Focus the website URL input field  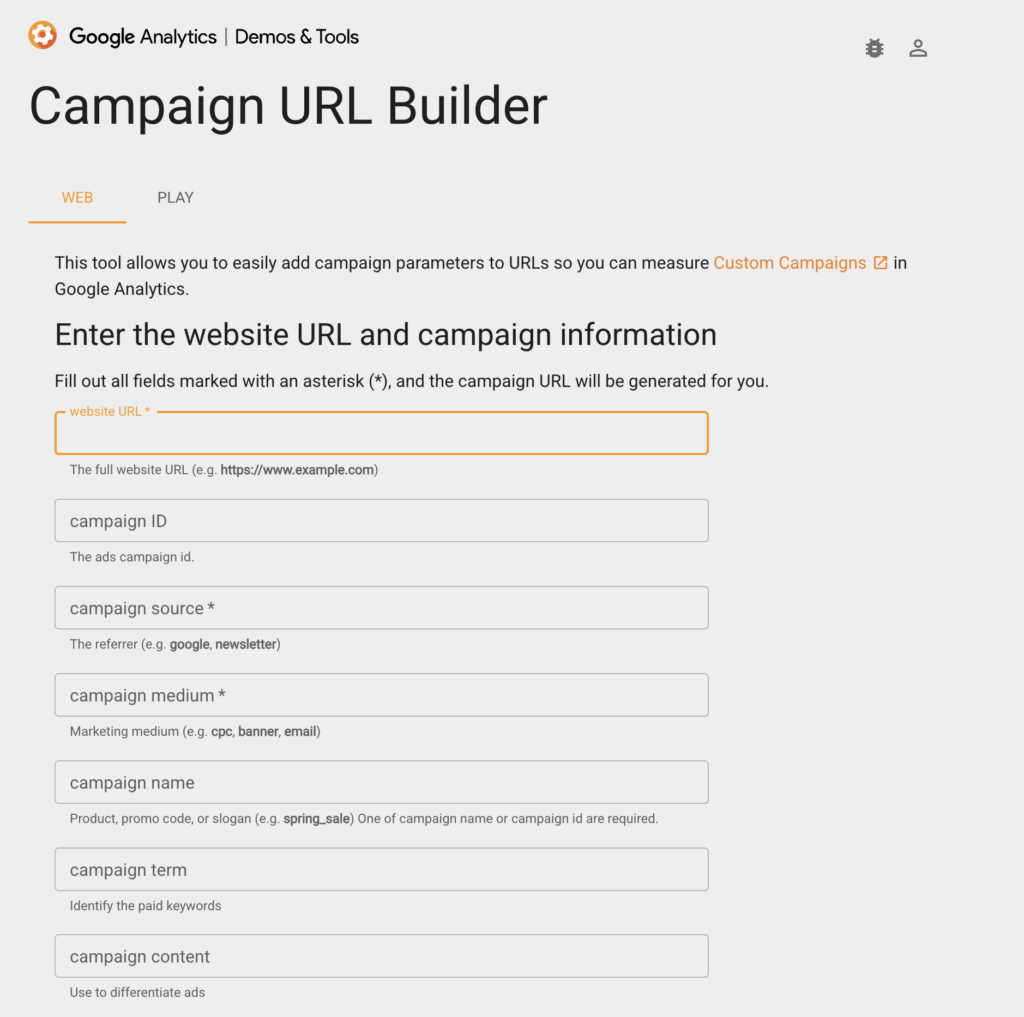coord(380,433)
